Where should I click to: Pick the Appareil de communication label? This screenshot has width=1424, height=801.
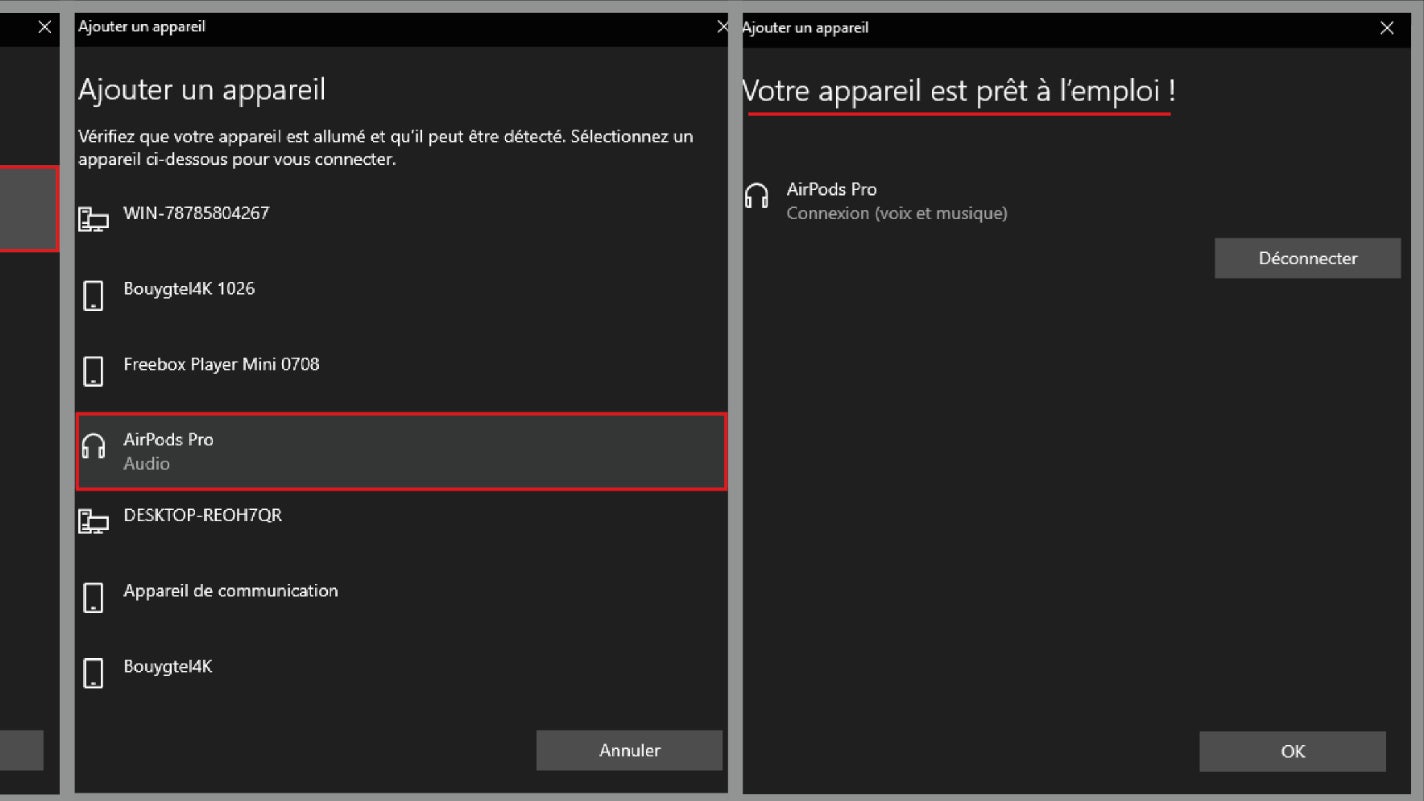230,591
